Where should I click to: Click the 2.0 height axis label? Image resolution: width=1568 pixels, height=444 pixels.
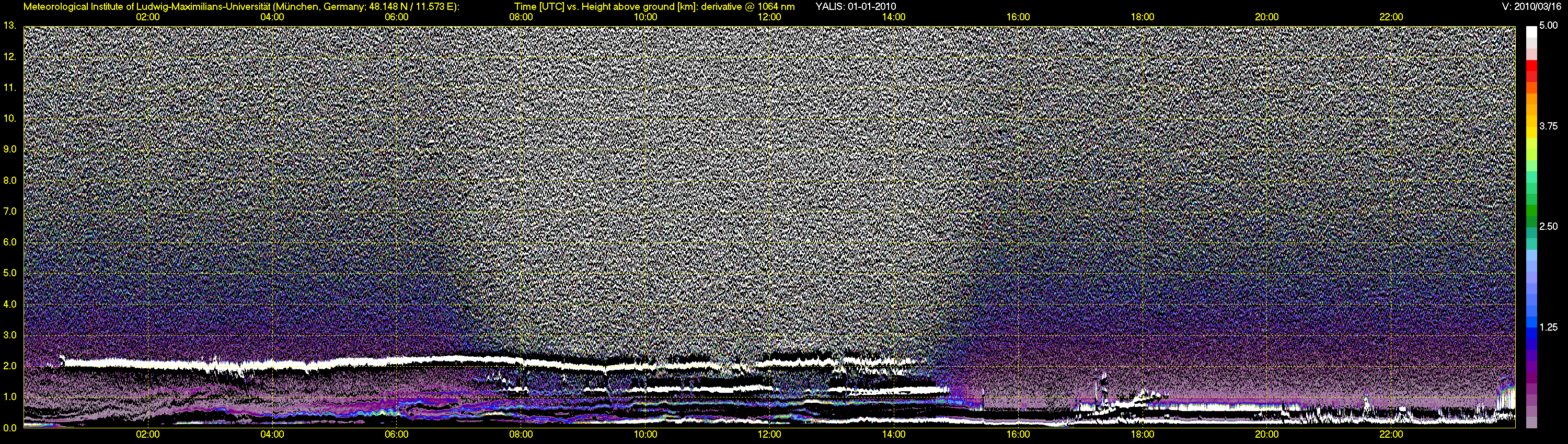click(10, 366)
